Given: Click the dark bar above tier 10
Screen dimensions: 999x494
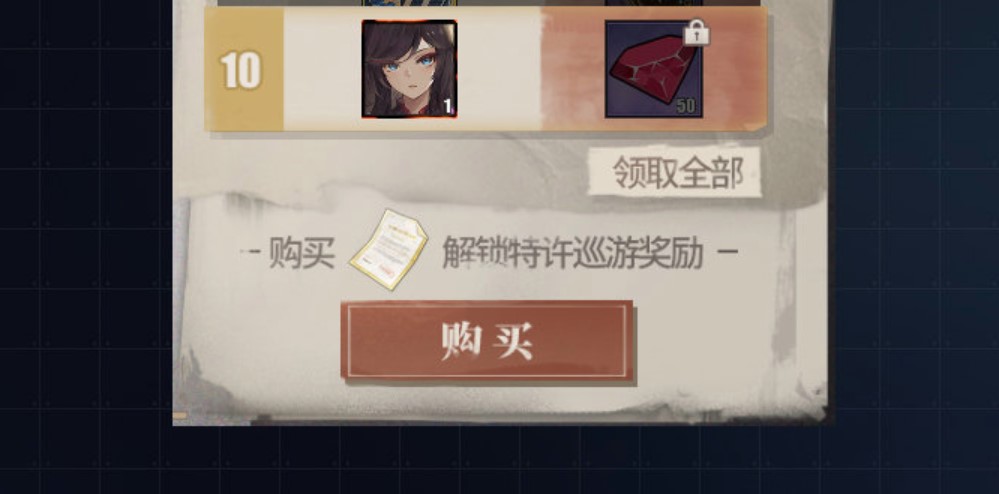Looking at the screenshot, I should click(x=489, y=3).
